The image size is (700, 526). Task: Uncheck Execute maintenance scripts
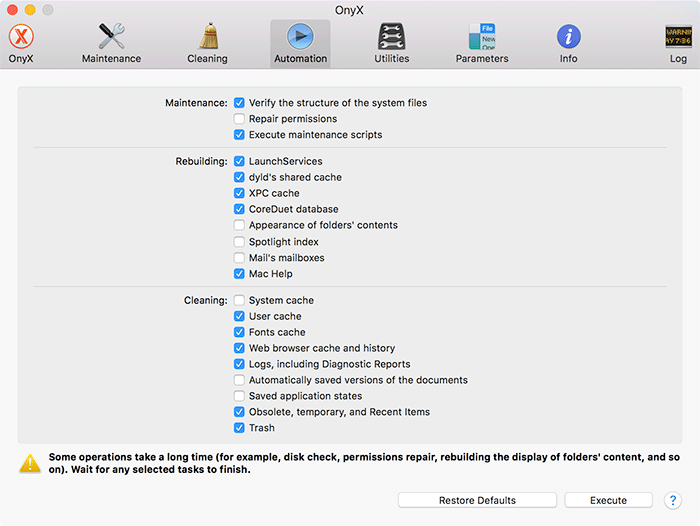239,134
